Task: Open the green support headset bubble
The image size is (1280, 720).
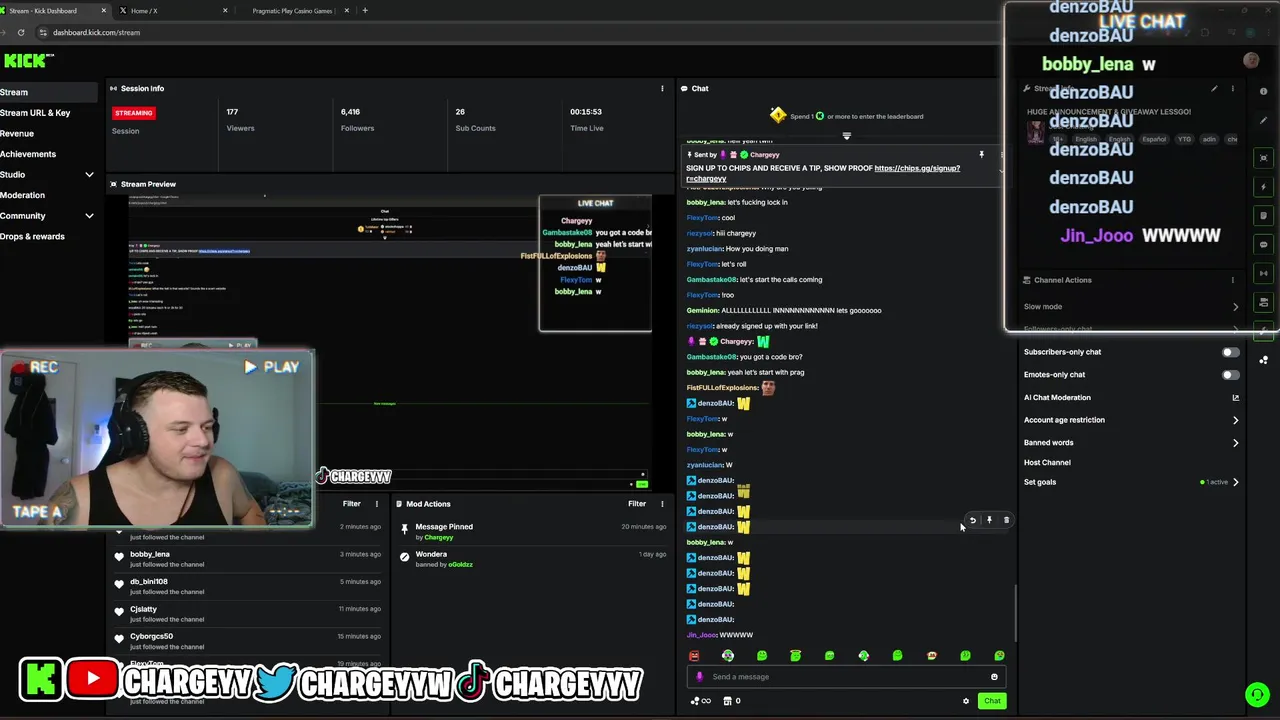Action: click(1257, 694)
